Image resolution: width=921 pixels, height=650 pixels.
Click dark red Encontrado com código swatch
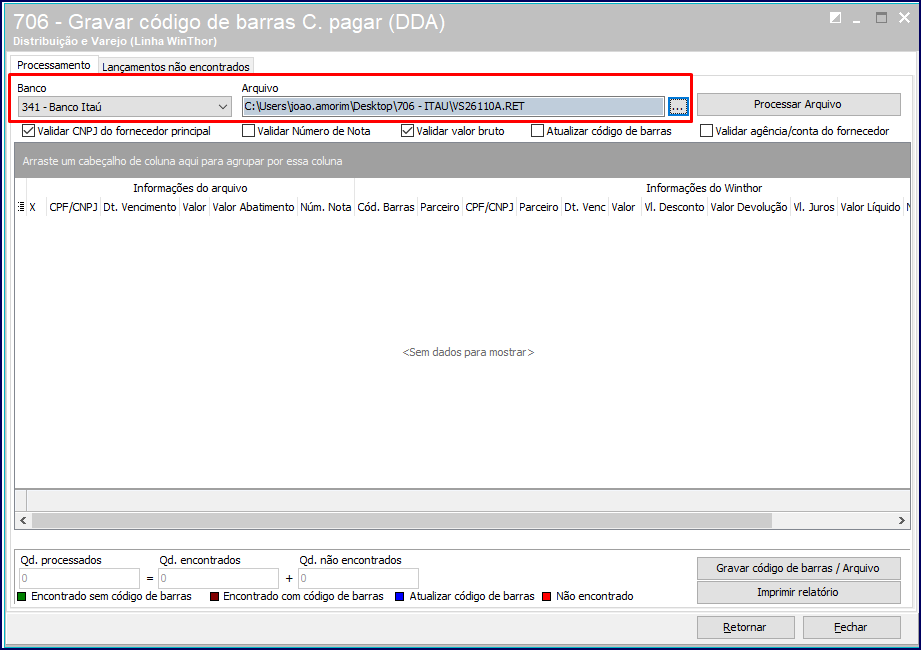(214, 597)
